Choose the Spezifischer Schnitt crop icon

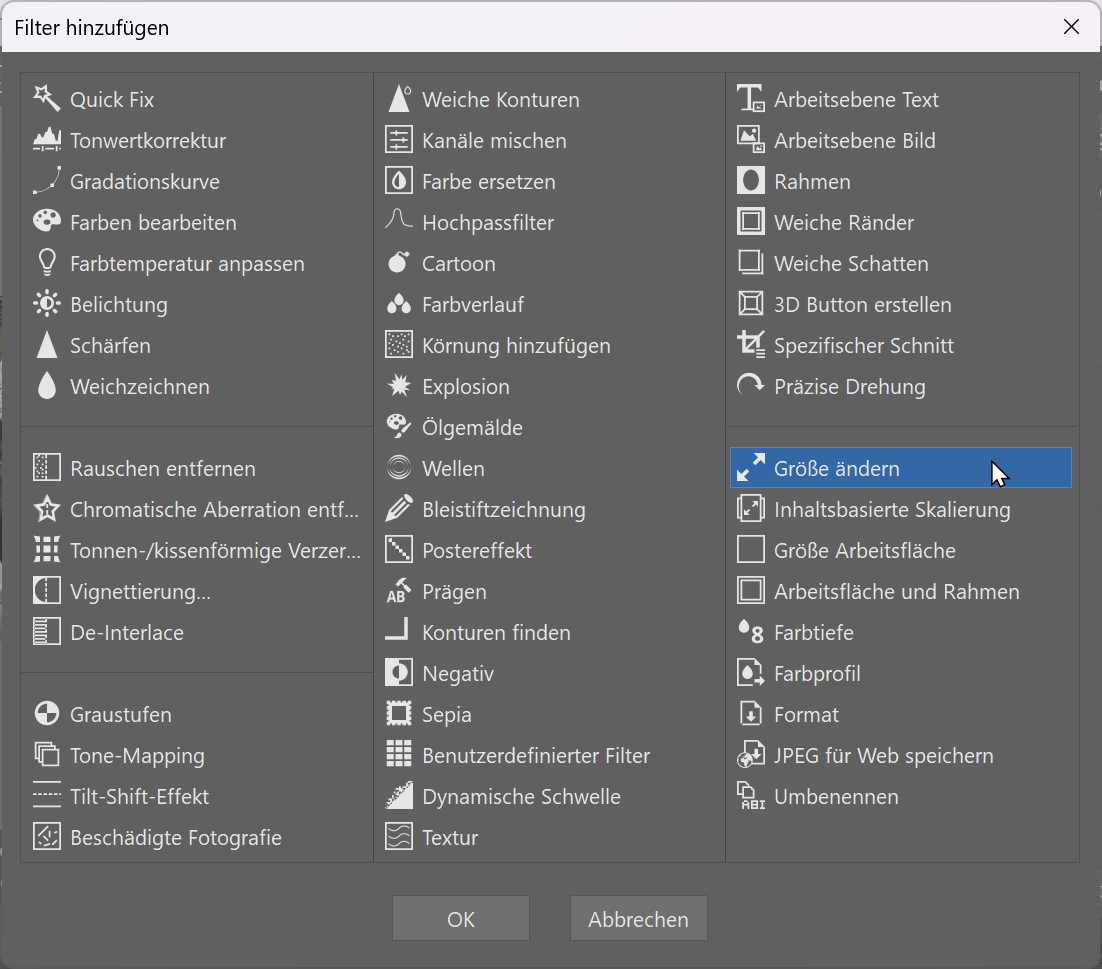[750, 345]
